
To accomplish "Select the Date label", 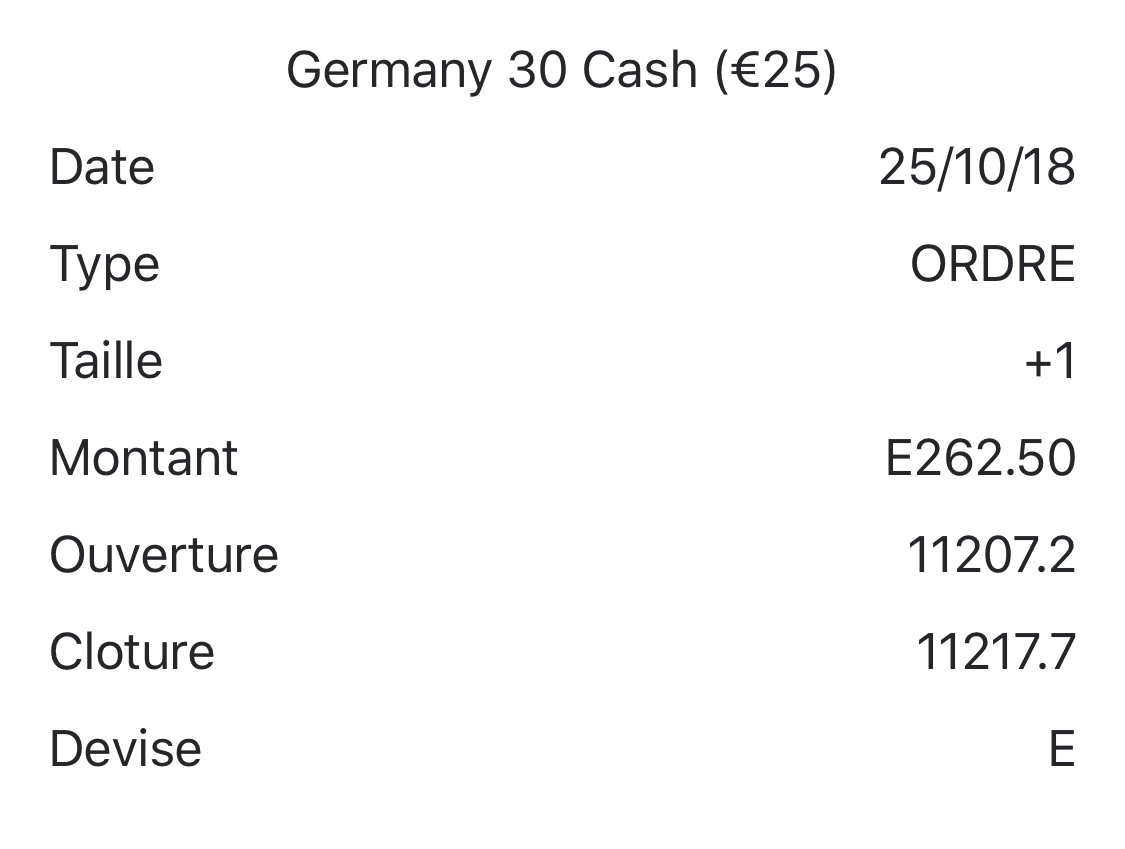I will click(x=102, y=167).
